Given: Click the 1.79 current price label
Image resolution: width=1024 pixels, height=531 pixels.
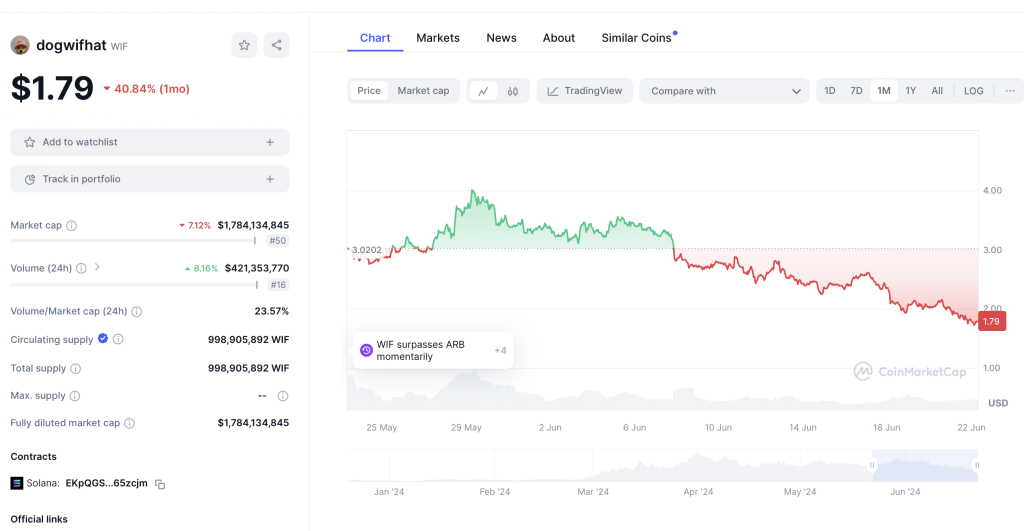Looking at the screenshot, I should point(991,321).
